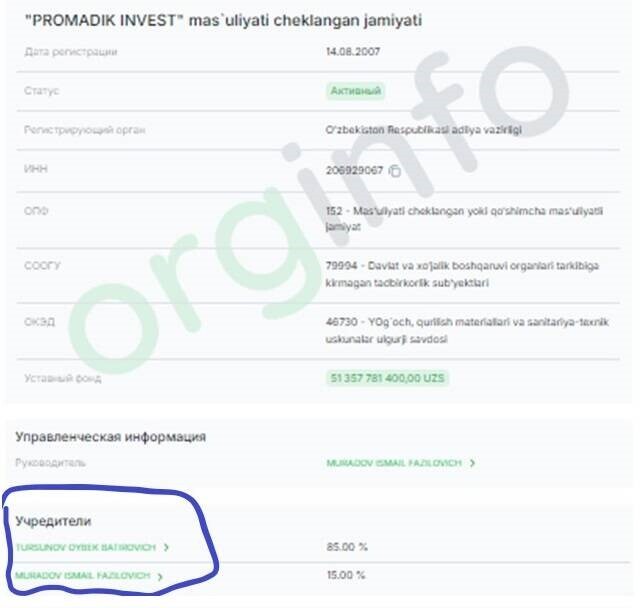This screenshot has height=608, width=640.
Task: Open founder link TURSUNOV OYBEK BATIROVICH
Action: point(86,547)
